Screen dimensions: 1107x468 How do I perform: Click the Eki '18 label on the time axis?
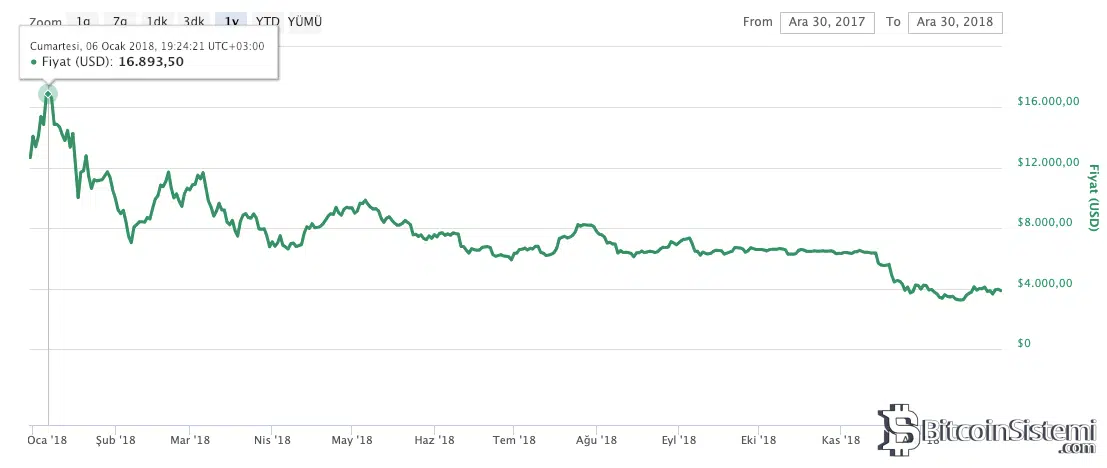(758, 440)
